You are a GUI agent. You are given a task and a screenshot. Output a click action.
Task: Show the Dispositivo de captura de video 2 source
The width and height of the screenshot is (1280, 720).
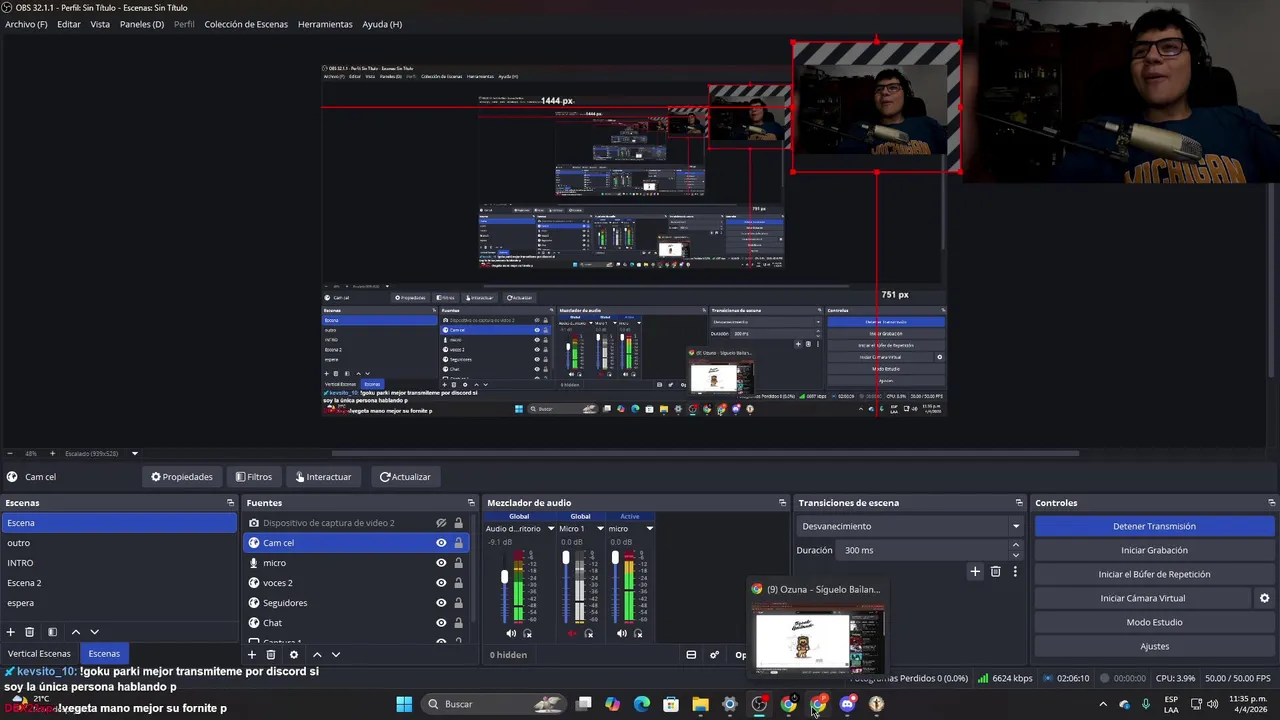coord(441,523)
